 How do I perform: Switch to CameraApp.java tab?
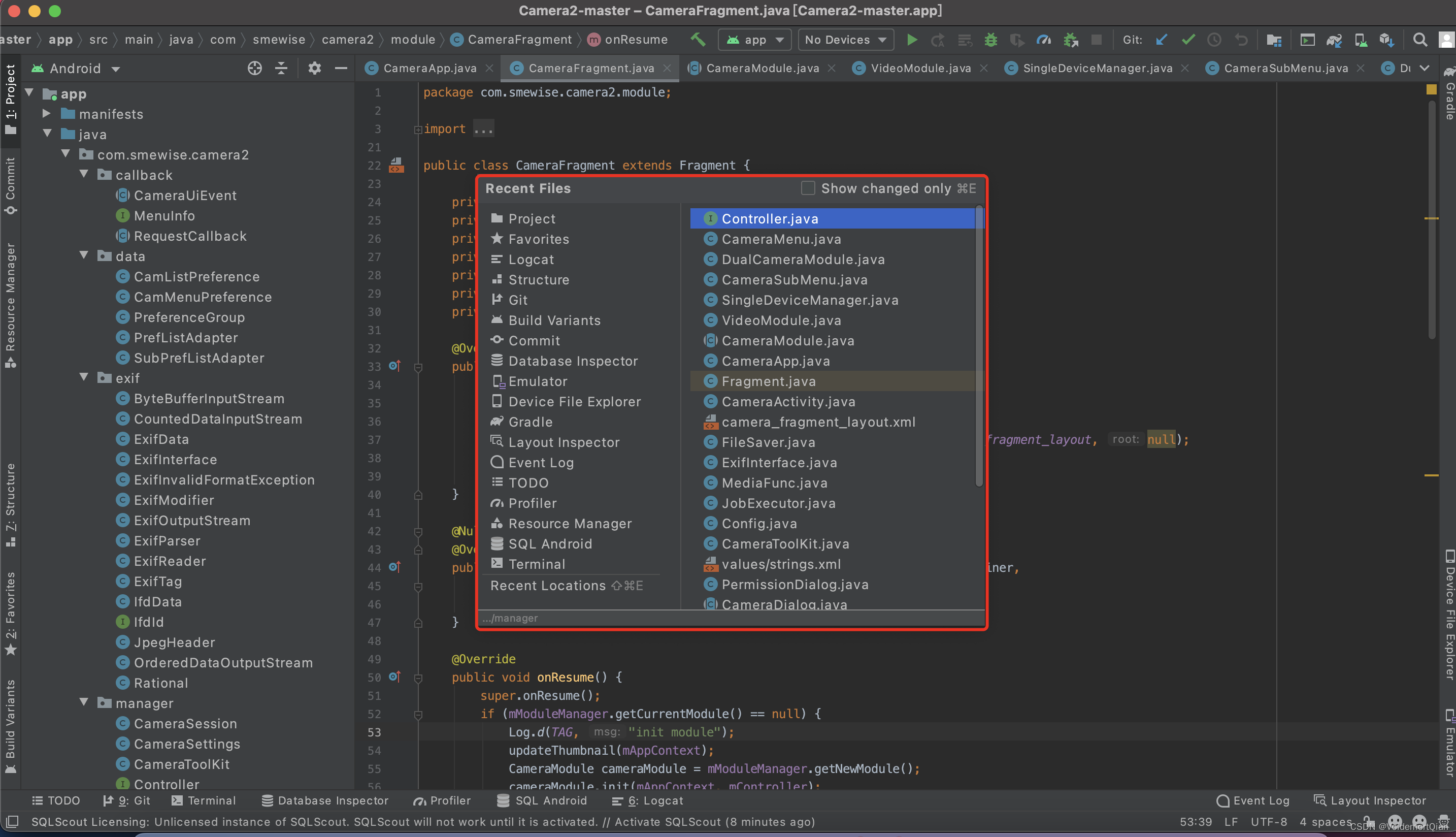point(429,69)
